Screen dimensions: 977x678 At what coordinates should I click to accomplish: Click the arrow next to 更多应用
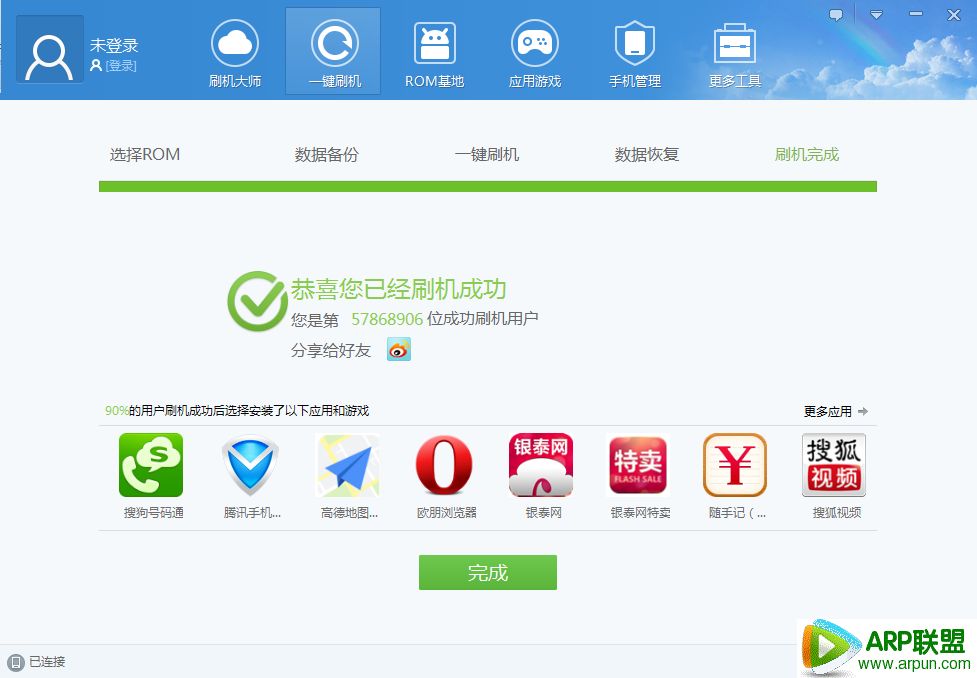coord(863,411)
